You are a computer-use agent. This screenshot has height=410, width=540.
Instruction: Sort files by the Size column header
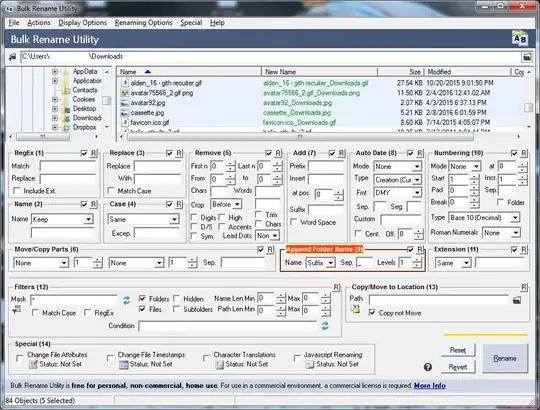(x=401, y=72)
